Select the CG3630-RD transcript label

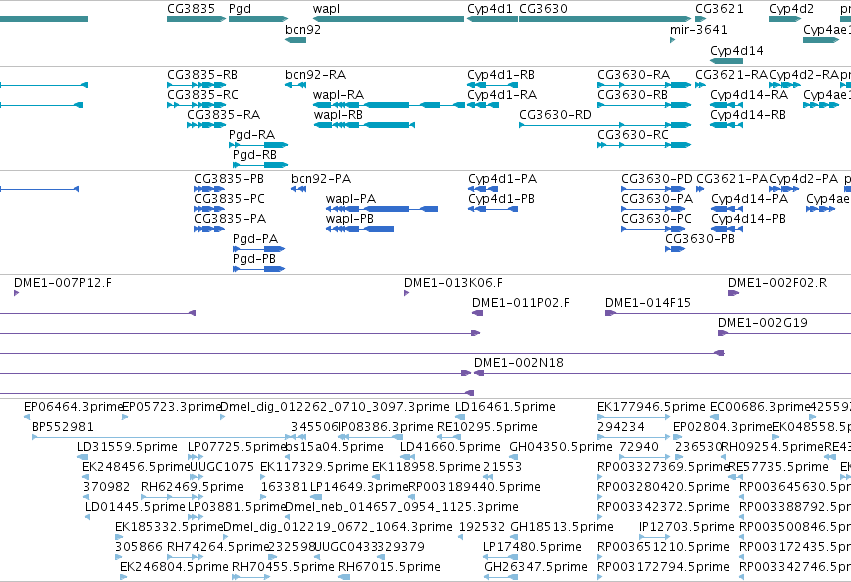(555, 115)
